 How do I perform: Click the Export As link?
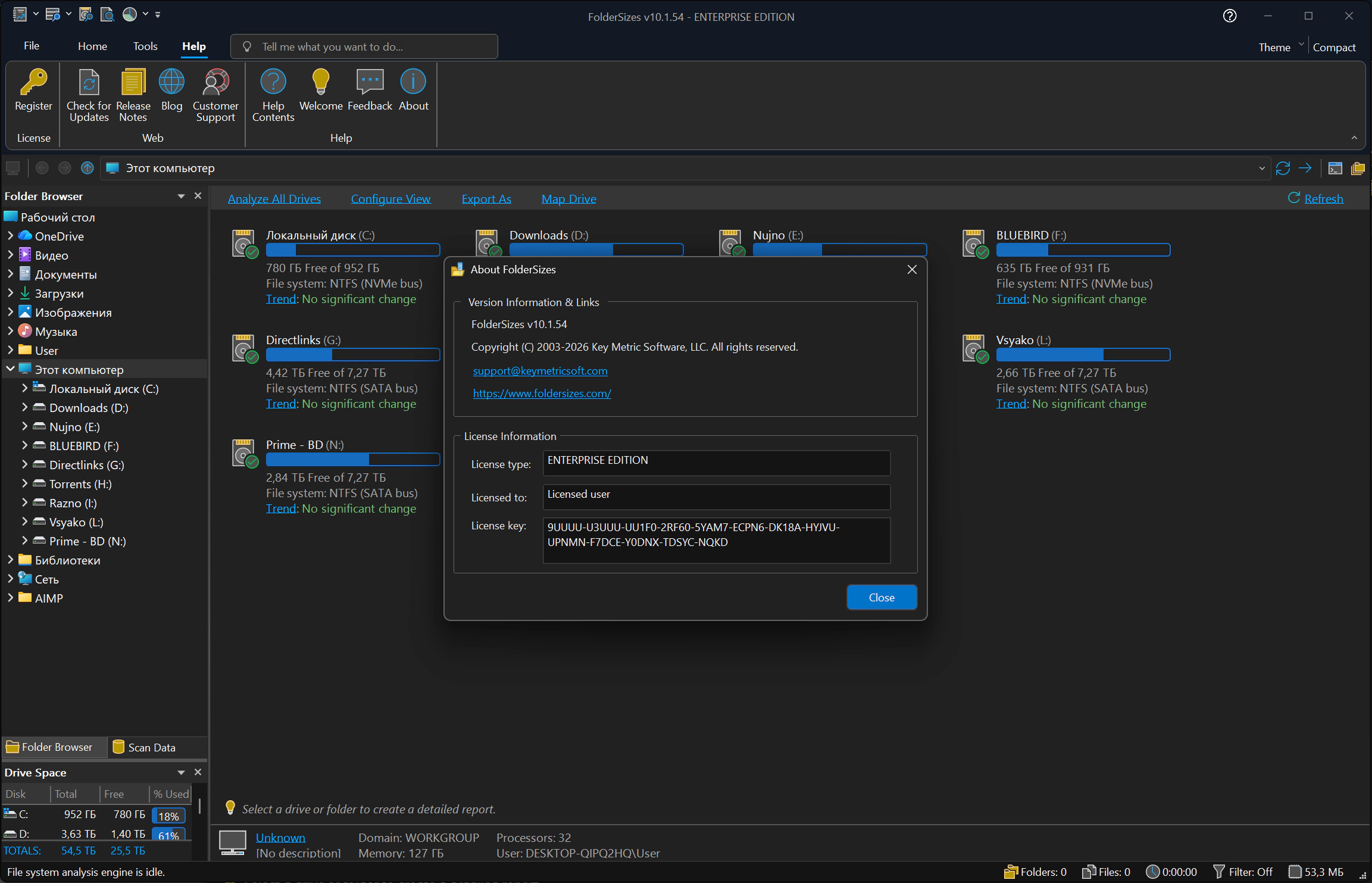[x=486, y=199]
